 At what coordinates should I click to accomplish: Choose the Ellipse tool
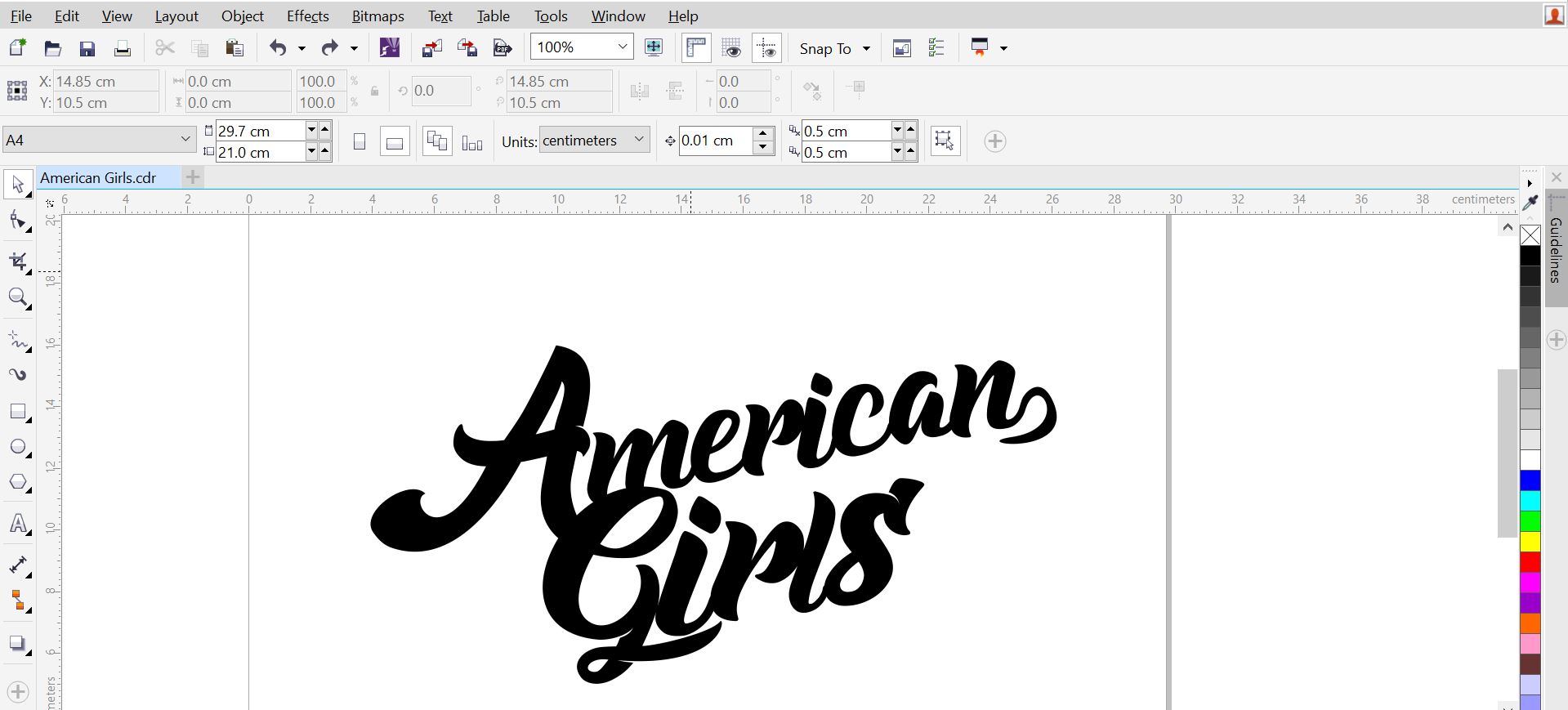[x=18, y=447]
